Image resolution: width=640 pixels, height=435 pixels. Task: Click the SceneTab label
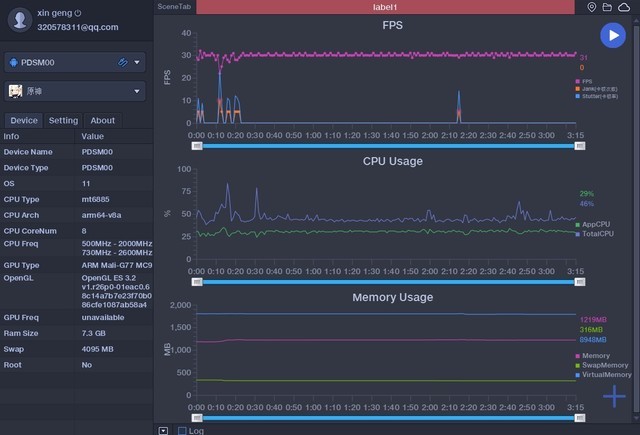(x=175, y=7)
